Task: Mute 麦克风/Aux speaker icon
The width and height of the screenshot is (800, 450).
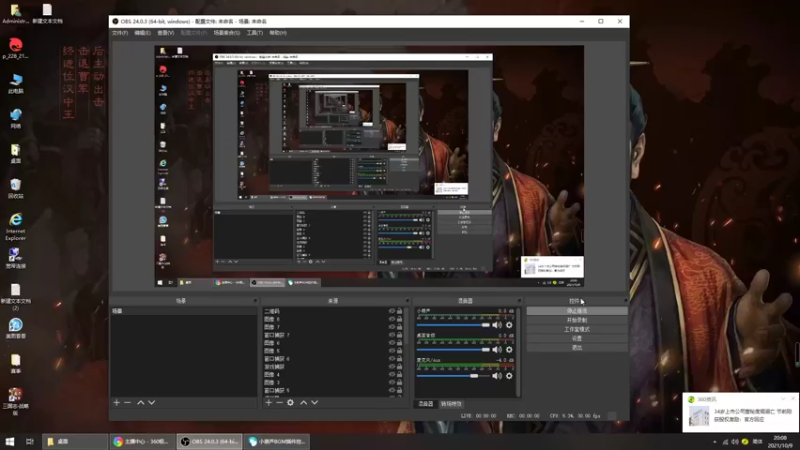Action: coord(497,376)
